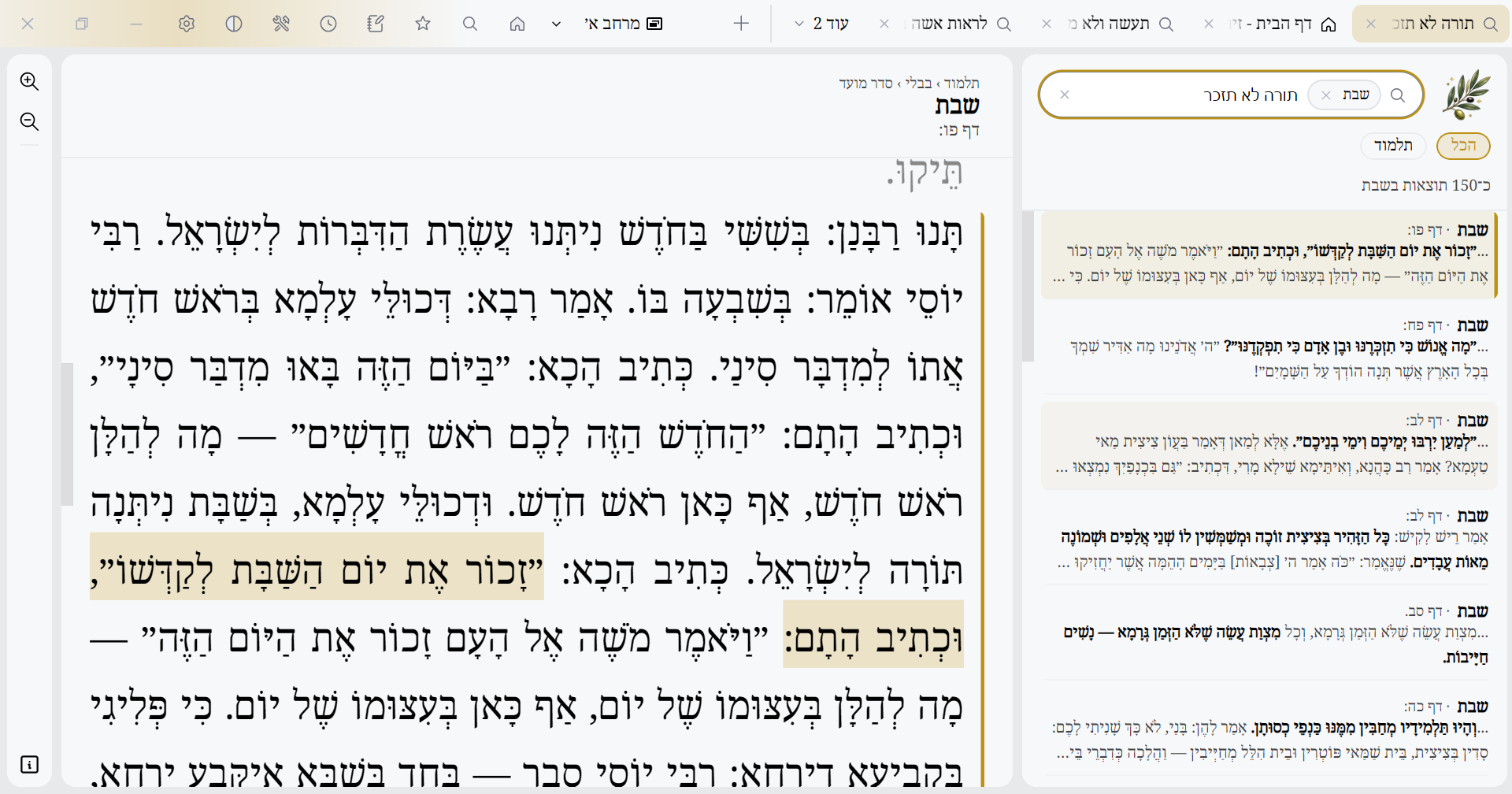Open the מרחב א' workspace selector
This screenshot has height=794, width=1512.
624,24
